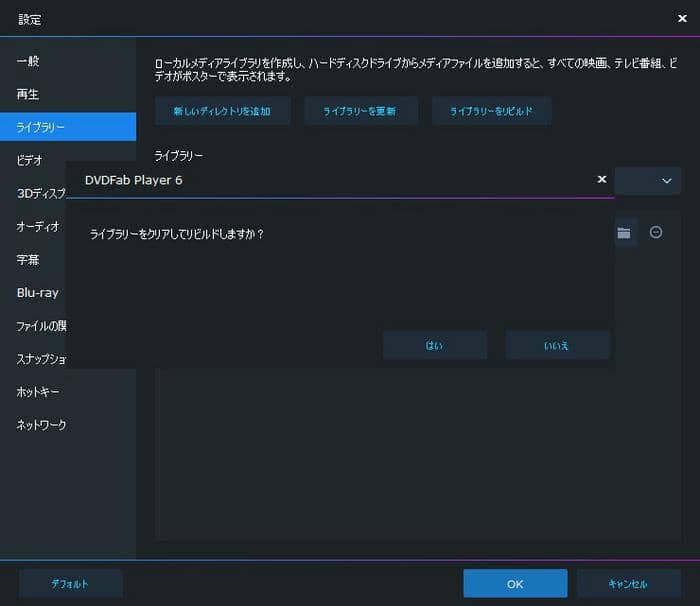700x606 pixels.
Task: Click the ライブラリー section label
Action: click(179, 156)
